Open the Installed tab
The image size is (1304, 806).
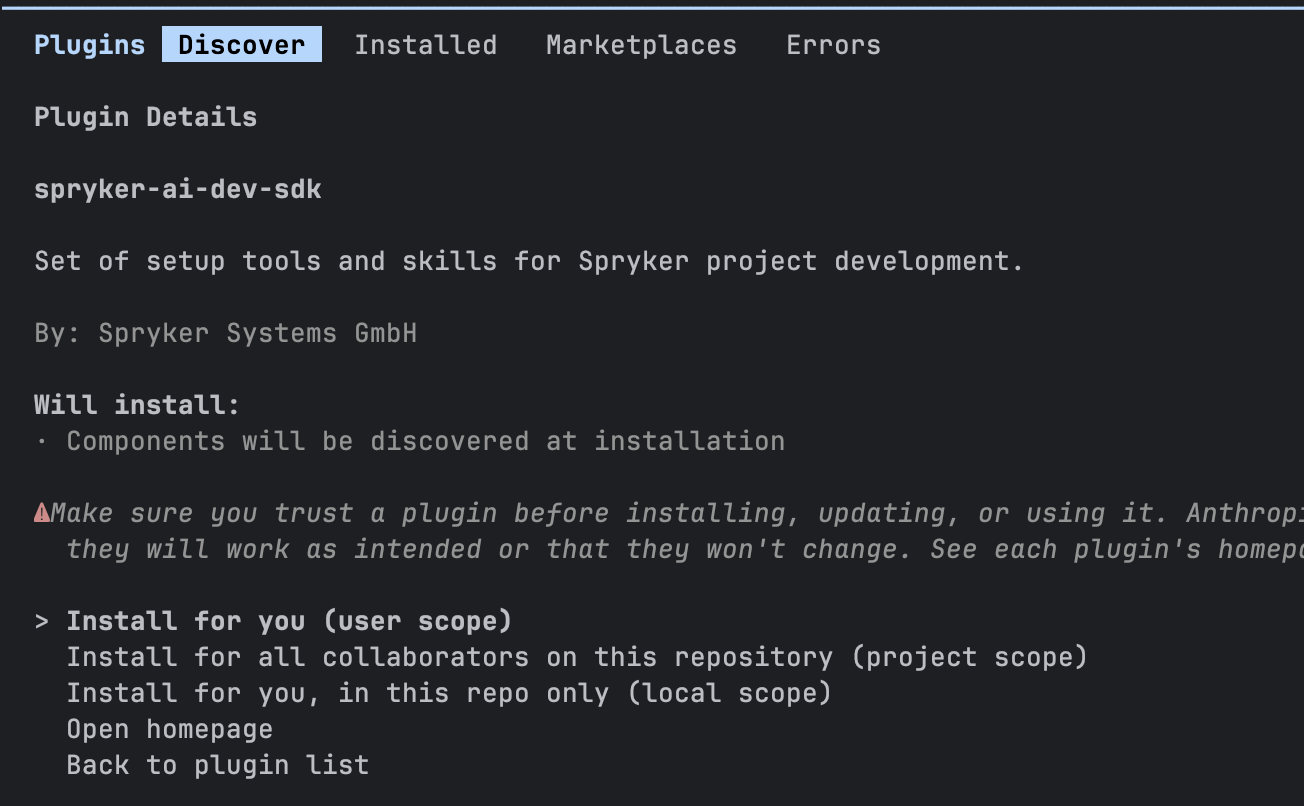[426, 45]
